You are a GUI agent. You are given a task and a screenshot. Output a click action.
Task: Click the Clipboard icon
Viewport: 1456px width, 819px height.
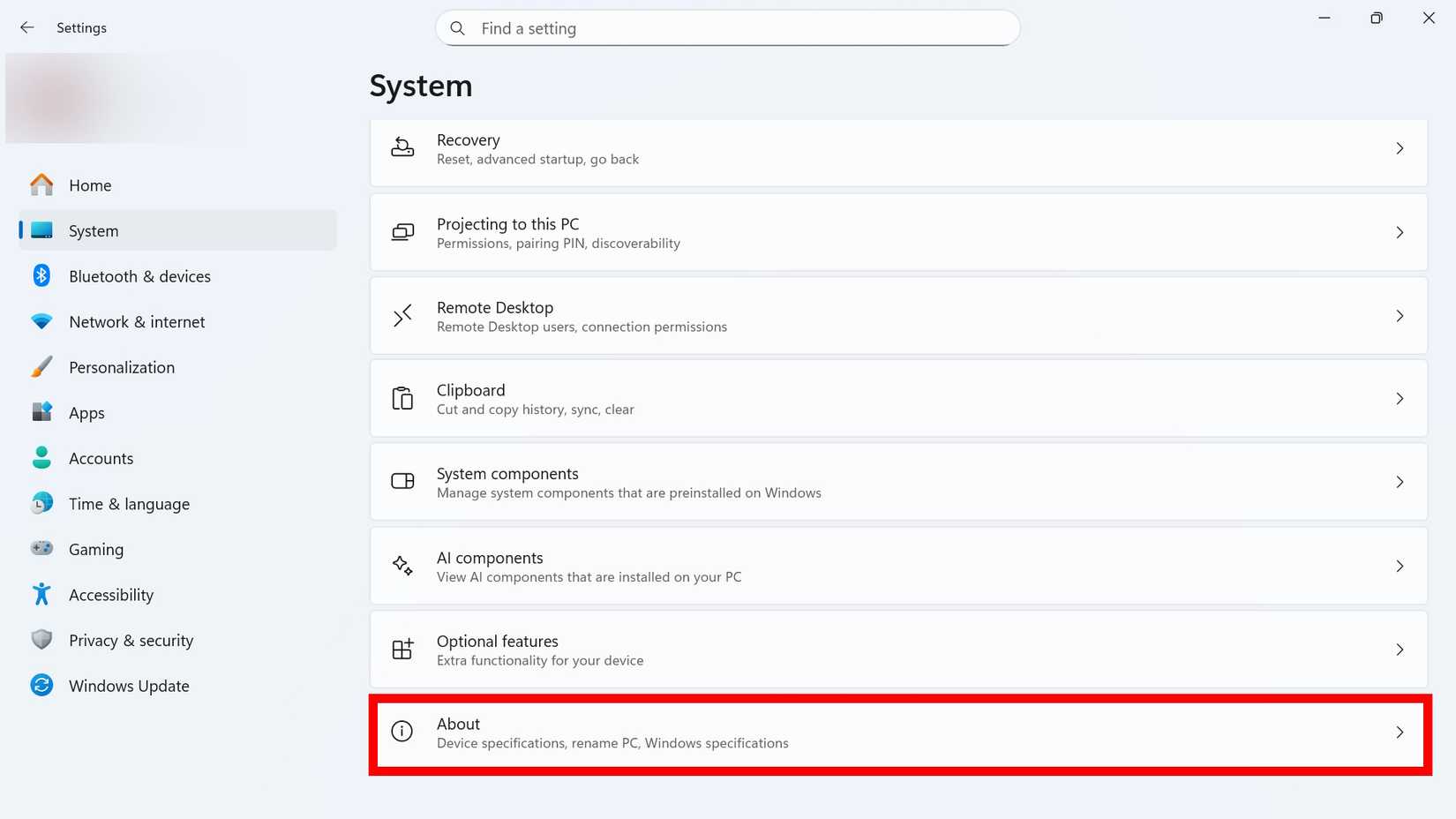[402, 398]
